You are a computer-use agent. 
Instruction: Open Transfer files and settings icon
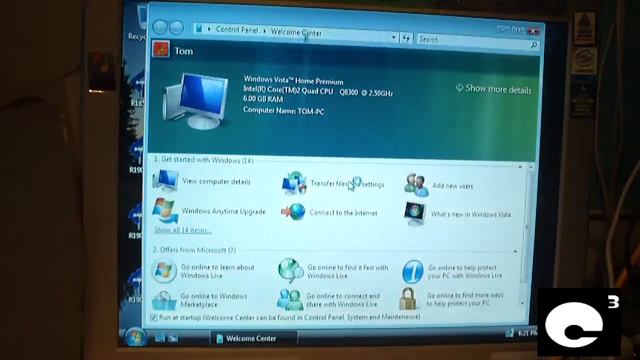294,183
